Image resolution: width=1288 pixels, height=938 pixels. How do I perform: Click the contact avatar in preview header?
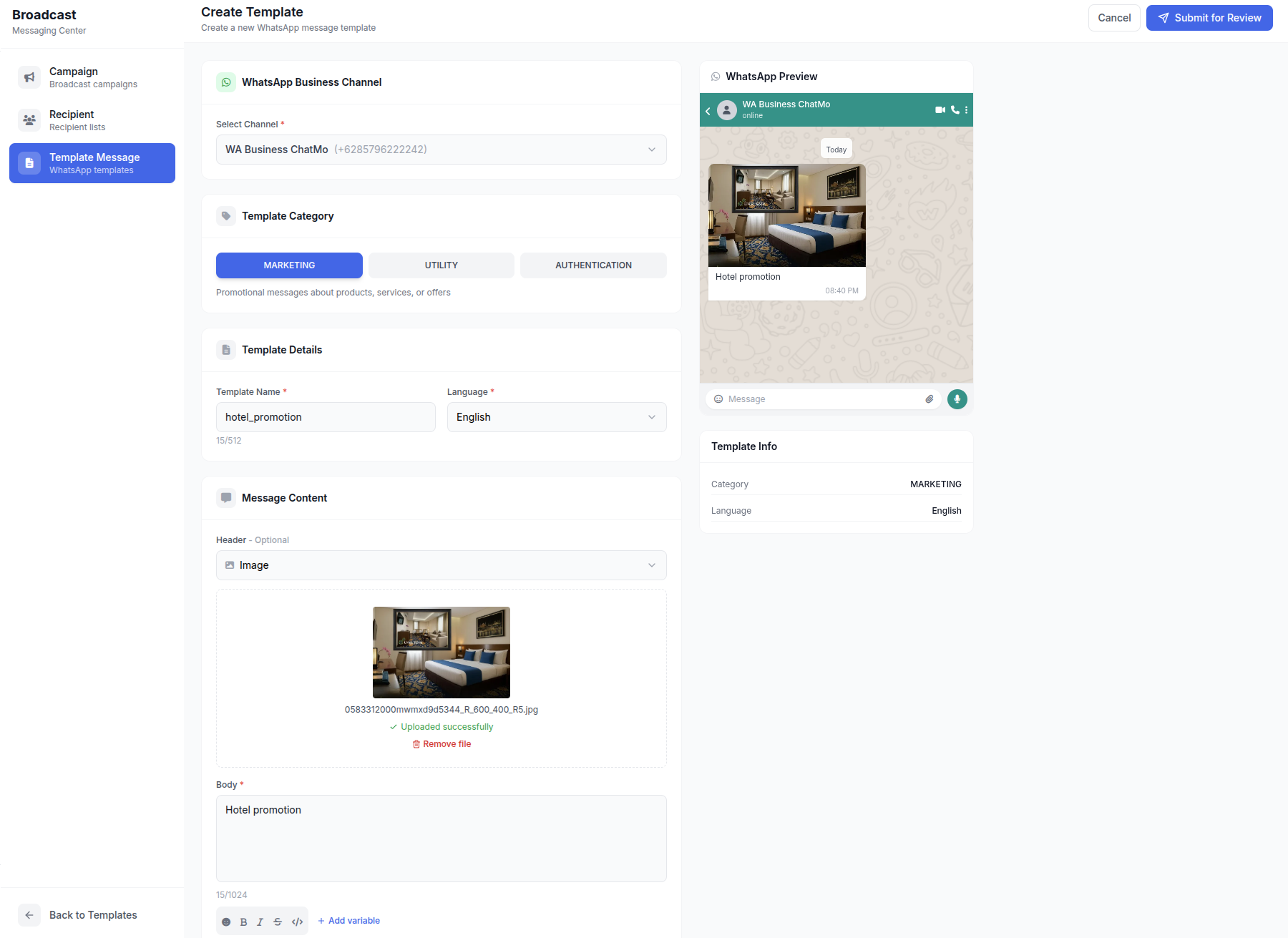click(727, 110)
